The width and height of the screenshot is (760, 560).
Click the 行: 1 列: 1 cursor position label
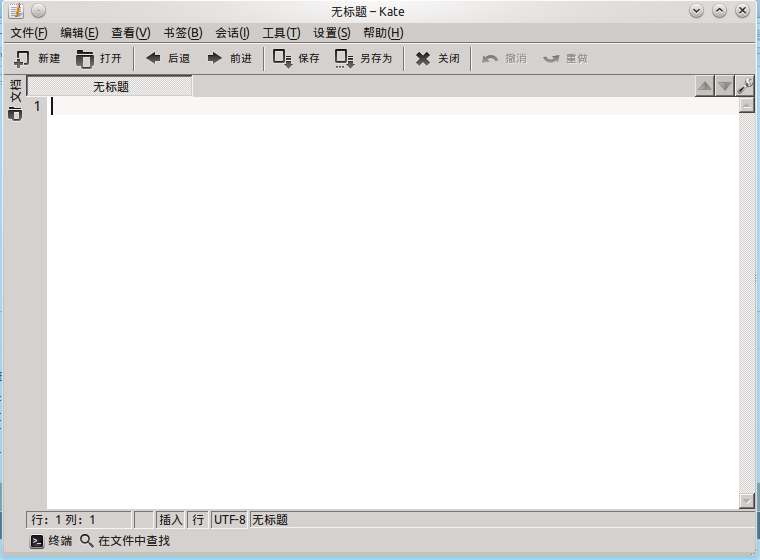[79, 520]
